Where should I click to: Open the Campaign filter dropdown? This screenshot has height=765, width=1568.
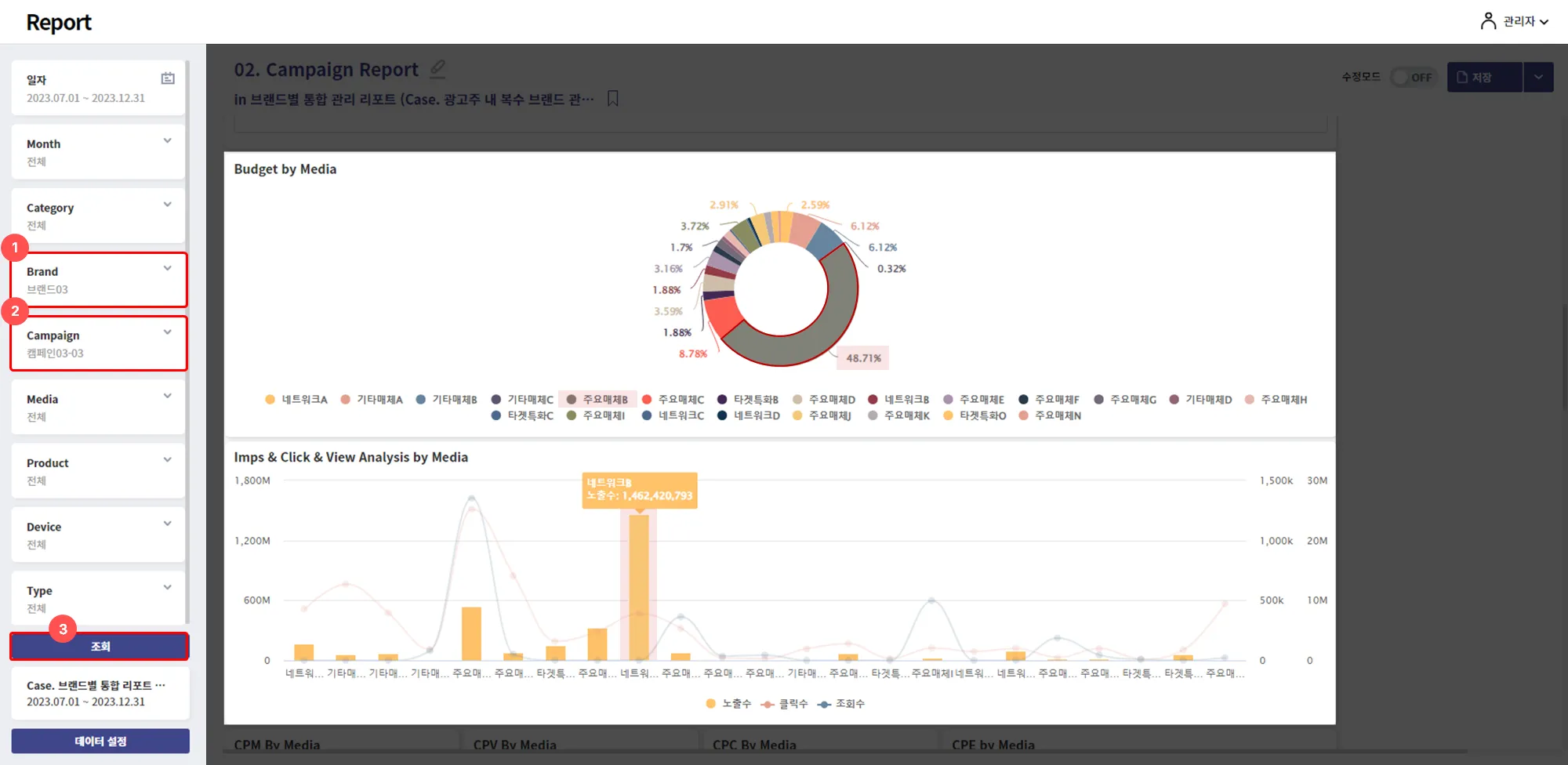pos(98,343)
